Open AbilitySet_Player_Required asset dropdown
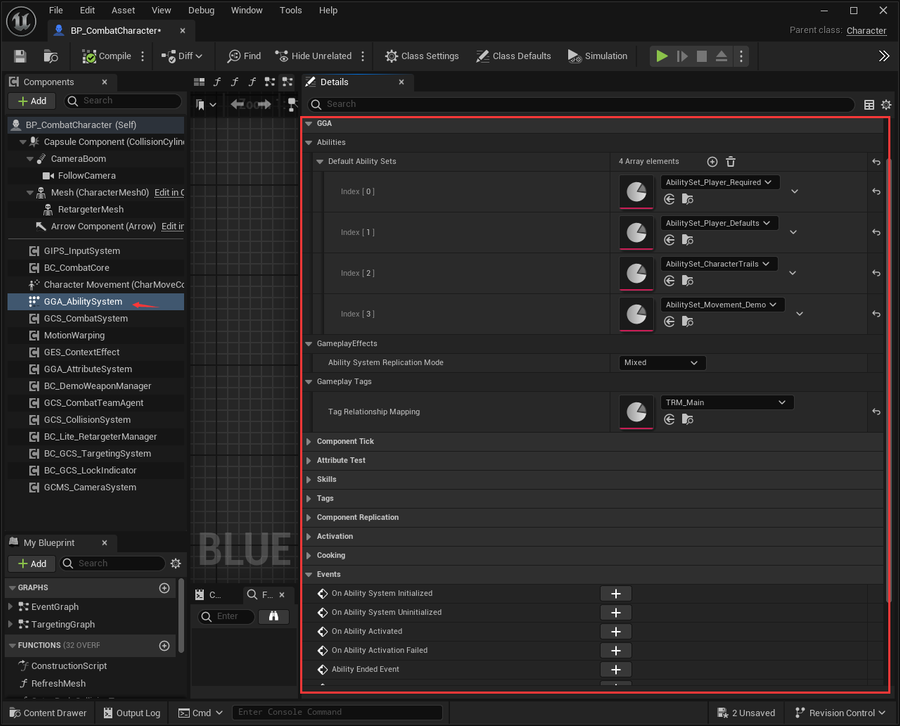The image size is (900, 726). (720, 183)
